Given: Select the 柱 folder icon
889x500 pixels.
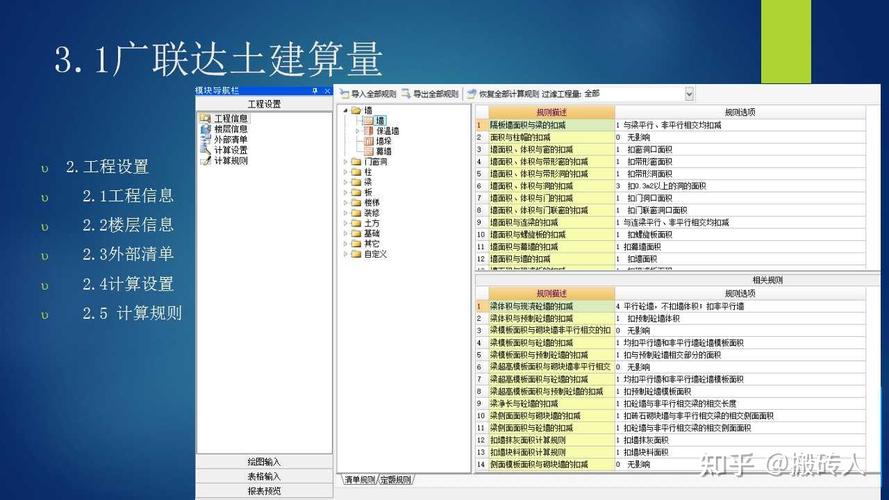Looking at the screenshot, I should (356, 172).
